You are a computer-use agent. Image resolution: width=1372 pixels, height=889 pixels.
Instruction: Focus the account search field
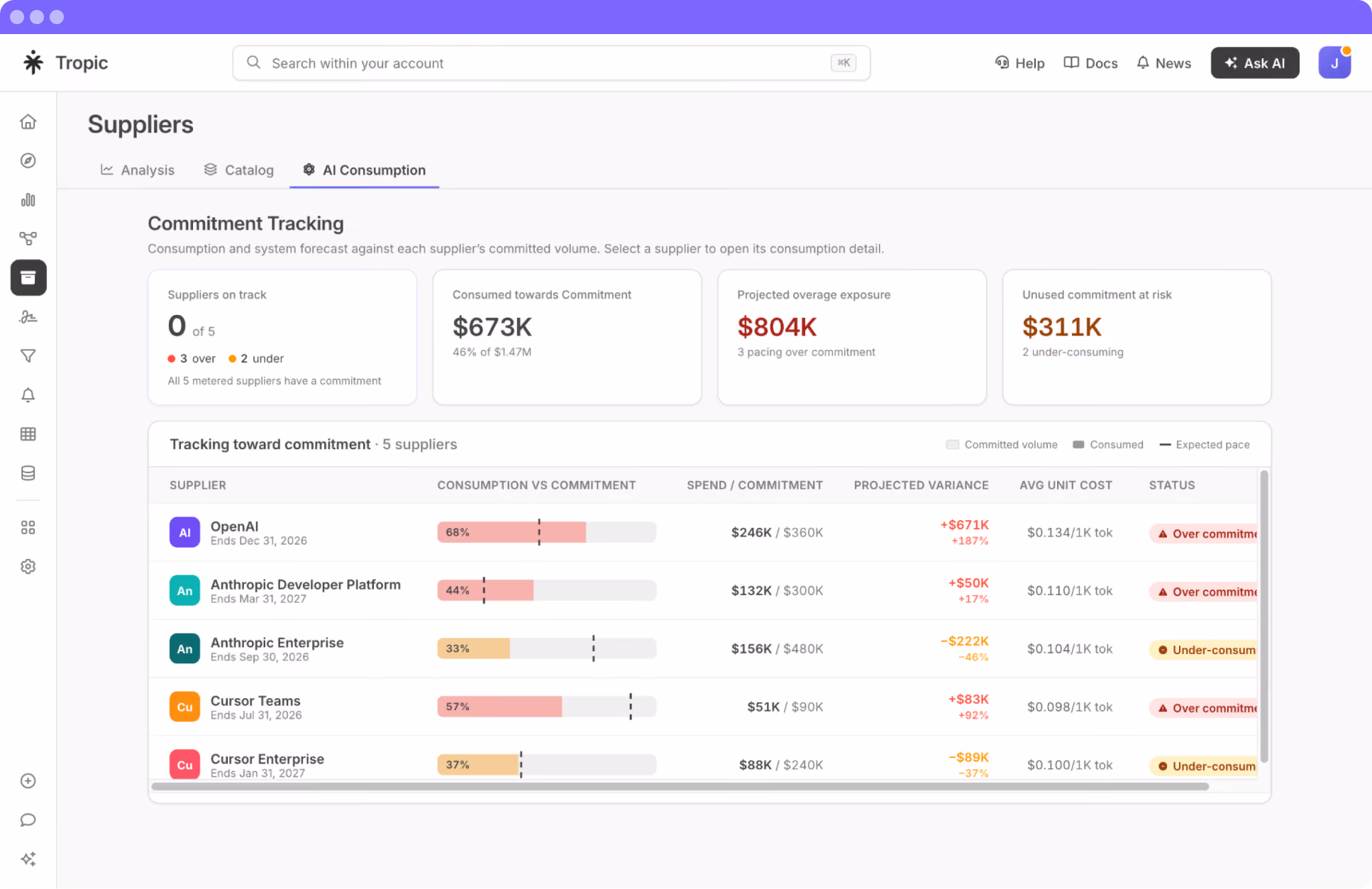(x=551, y=63)
